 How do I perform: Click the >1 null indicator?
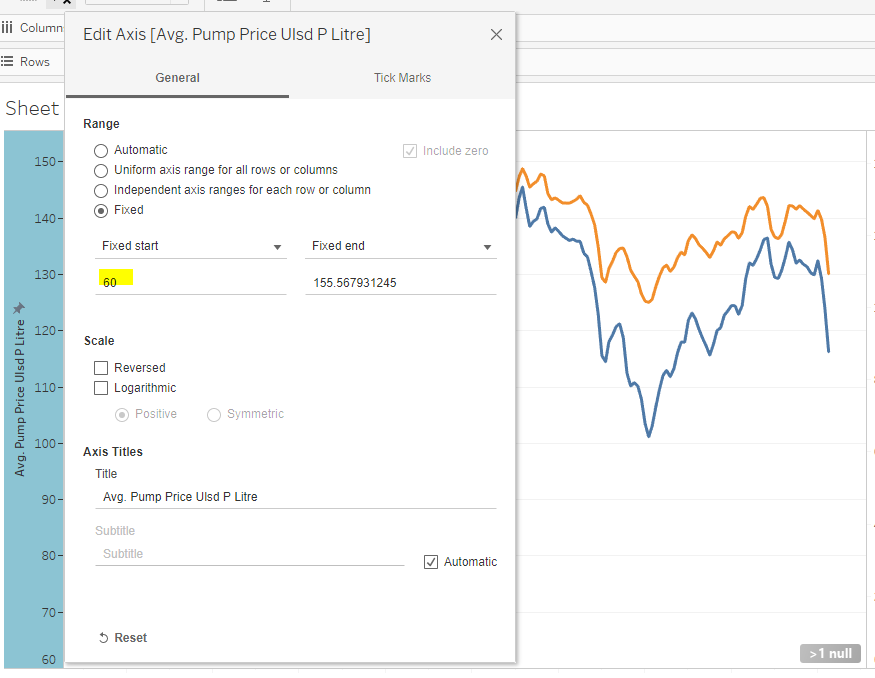pos(830,653)
